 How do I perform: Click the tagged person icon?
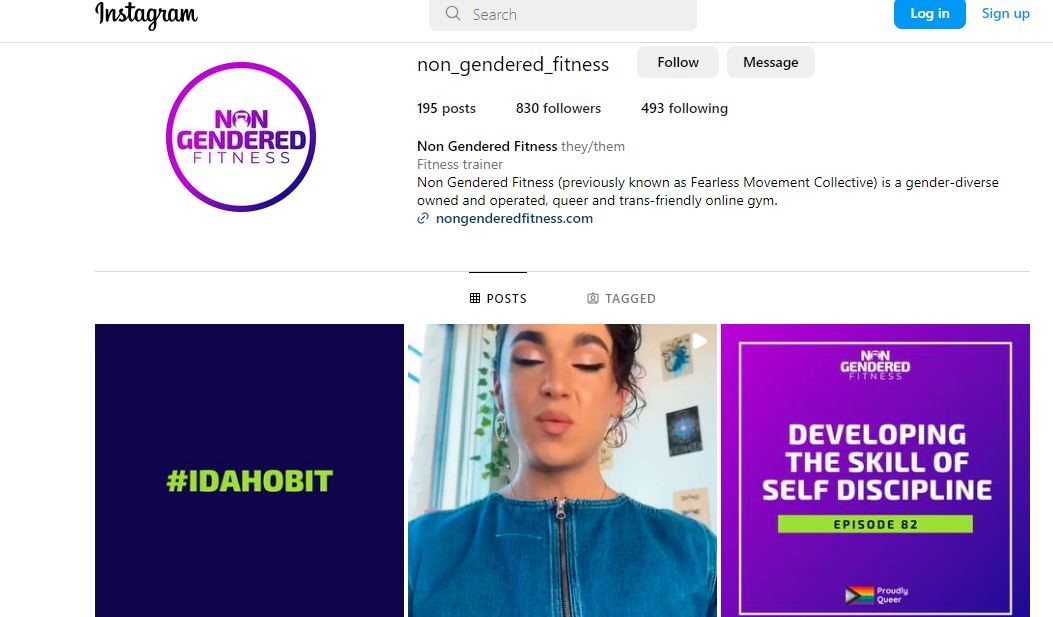[x=593, y=298]
